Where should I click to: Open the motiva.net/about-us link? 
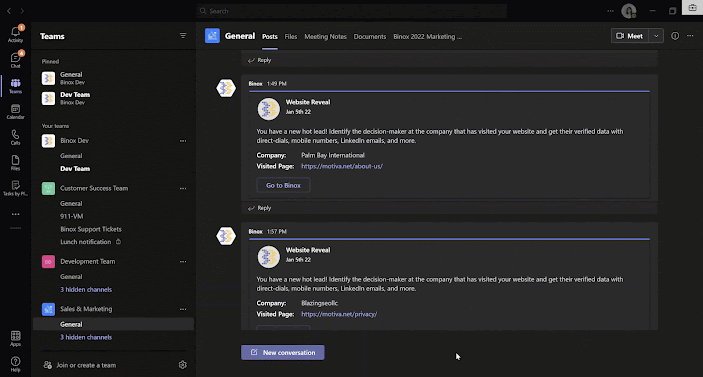[342, 166]
